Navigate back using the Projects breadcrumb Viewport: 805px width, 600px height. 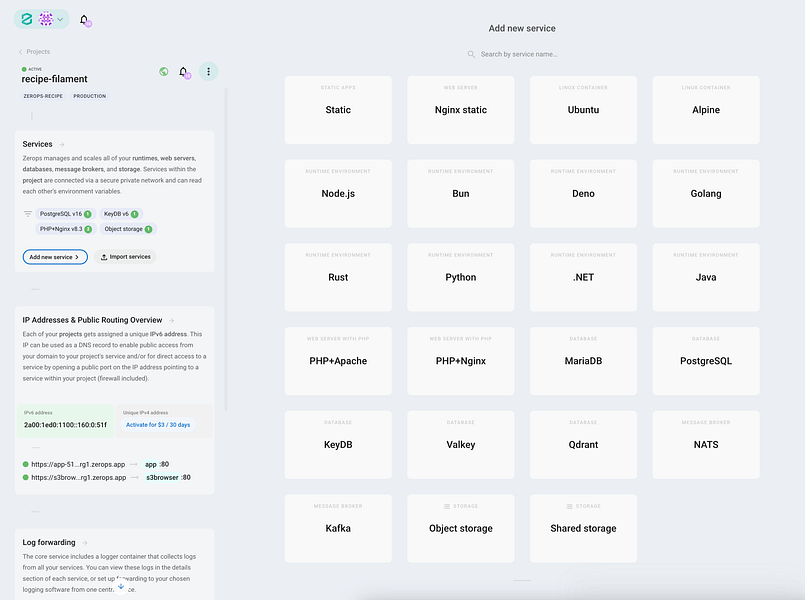point(36,51)
